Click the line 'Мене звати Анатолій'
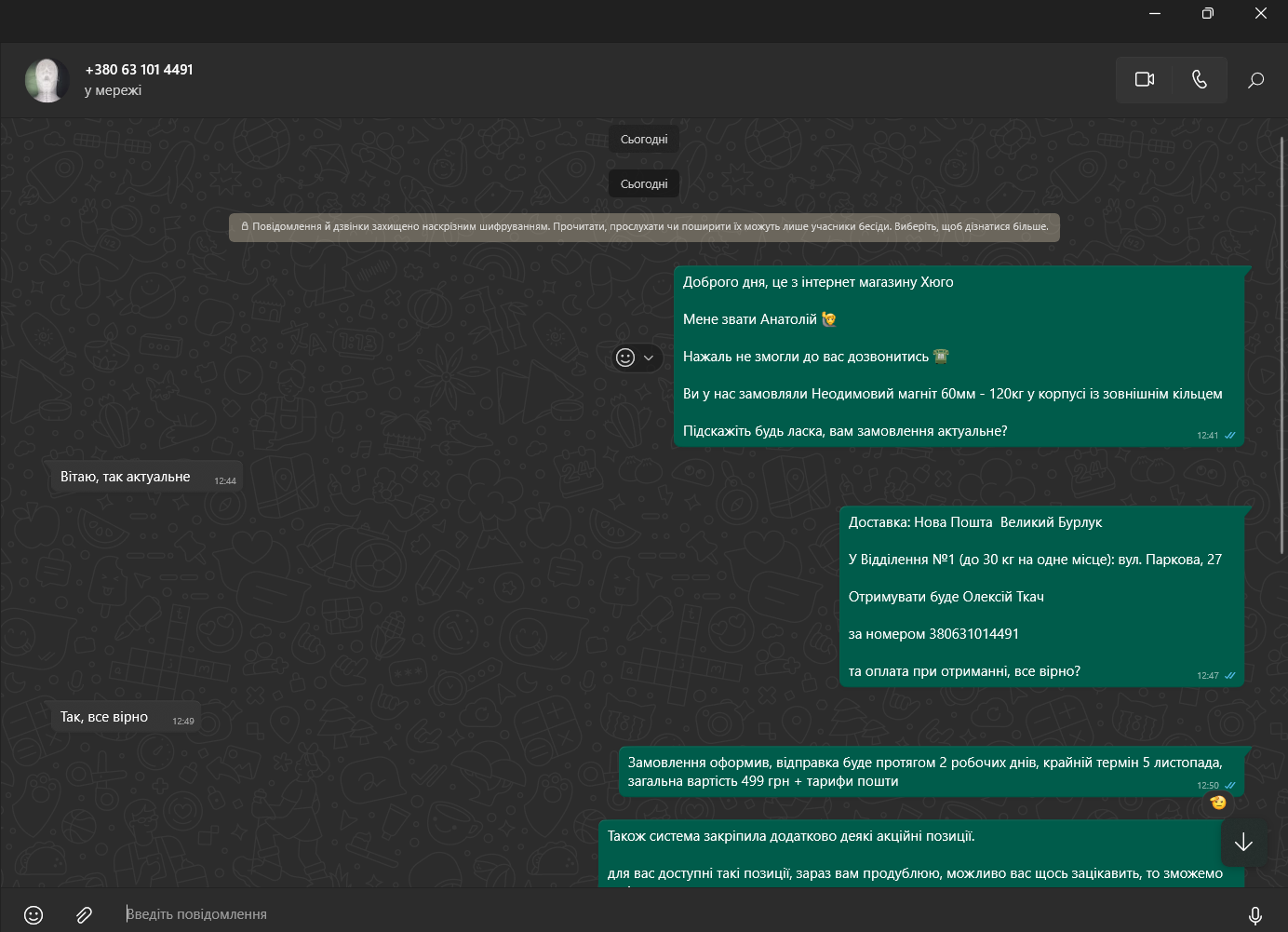This screenshot has height=932, width=1288. 759,319
